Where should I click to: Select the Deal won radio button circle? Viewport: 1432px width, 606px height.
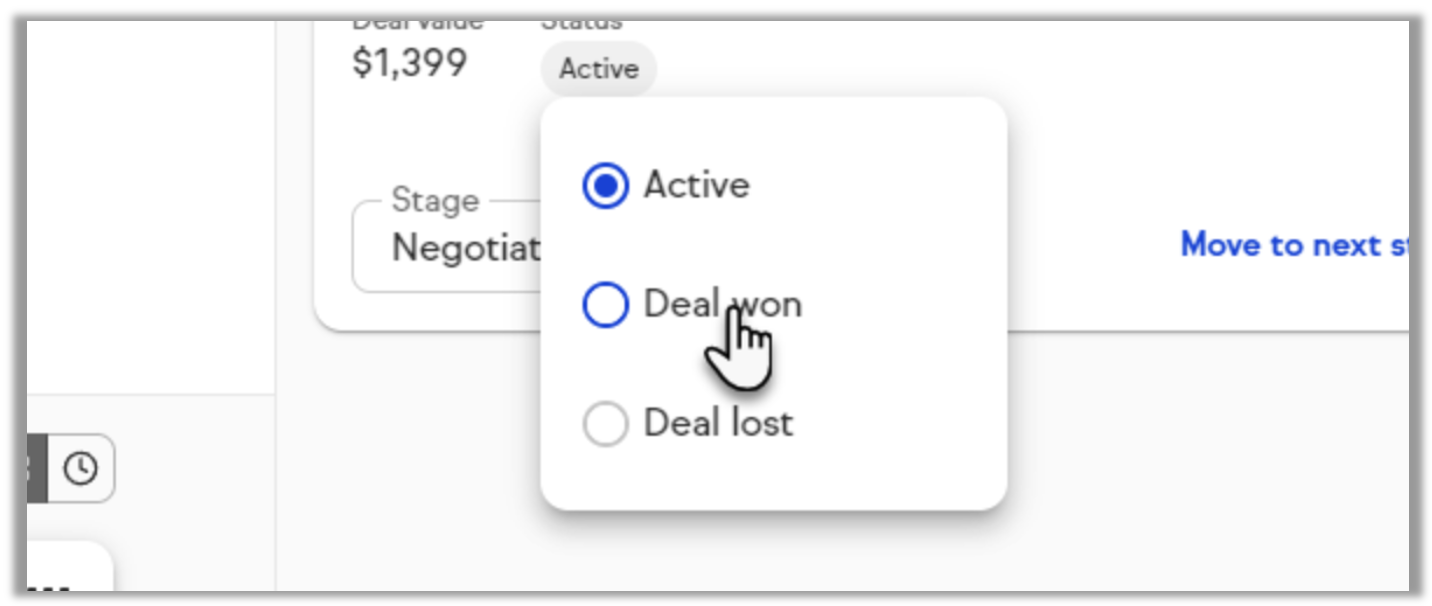(605, 305)
